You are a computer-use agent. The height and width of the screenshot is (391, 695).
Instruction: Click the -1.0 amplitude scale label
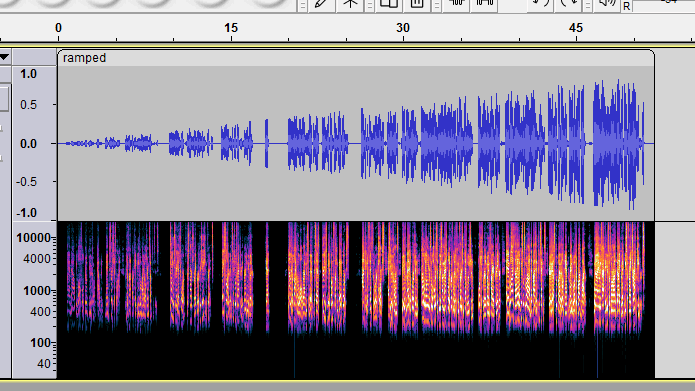click(27, 213)
